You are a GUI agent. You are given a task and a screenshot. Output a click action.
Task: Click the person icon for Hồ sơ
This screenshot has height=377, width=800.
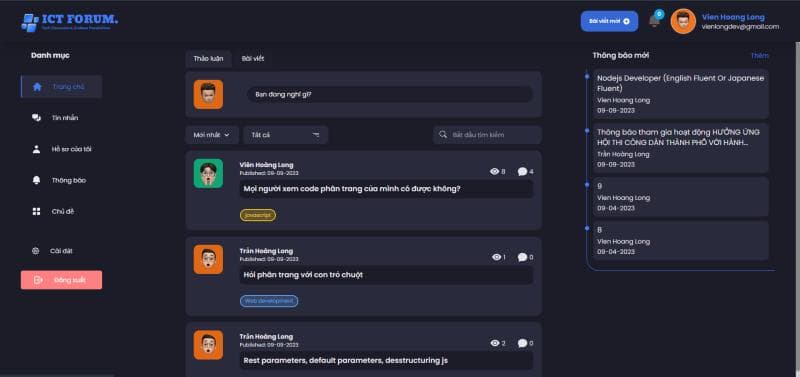point(36,149)
